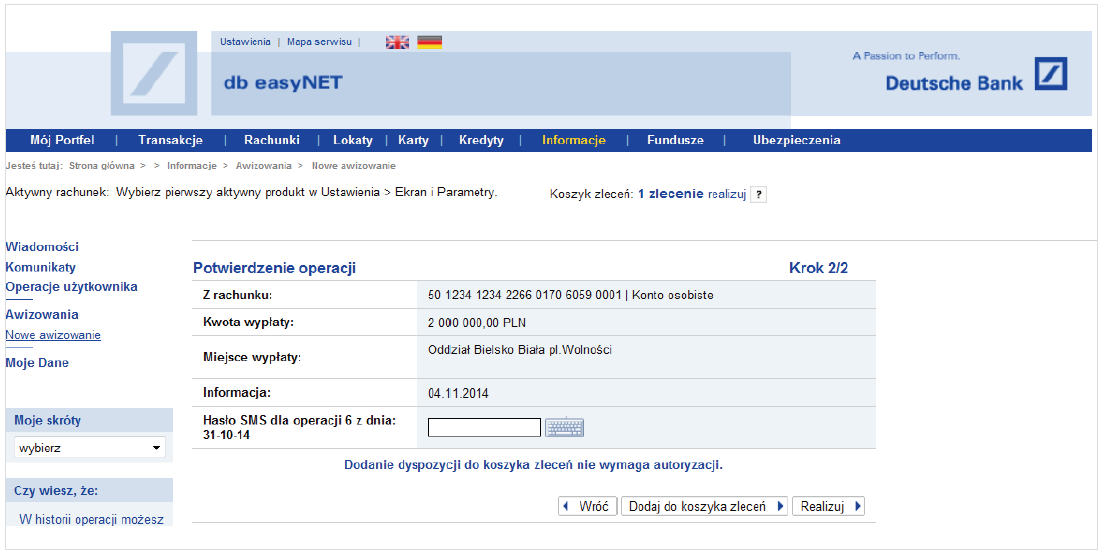The width and height of the screenshot is (1102, 554).
Task: Open the Rachunki menu
Action: 272,140
